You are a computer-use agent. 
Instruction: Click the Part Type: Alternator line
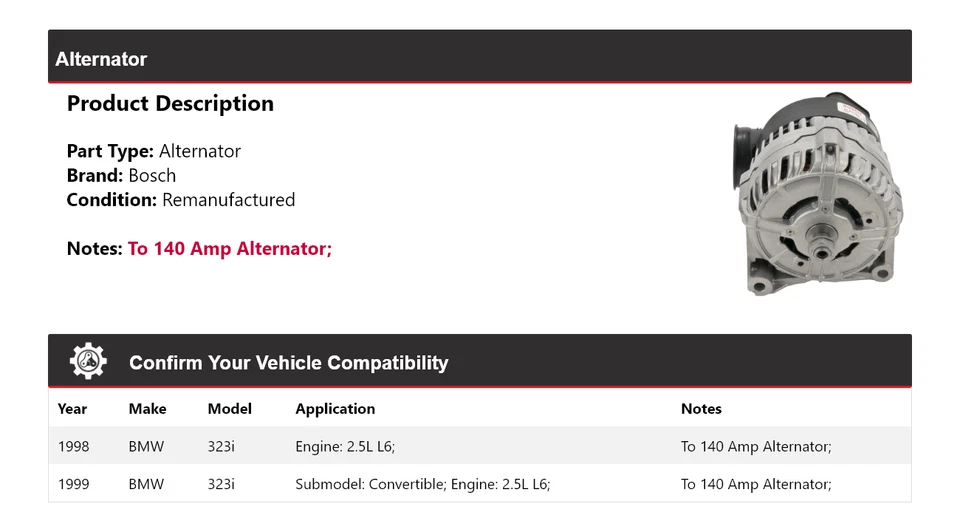pos(154,151)
